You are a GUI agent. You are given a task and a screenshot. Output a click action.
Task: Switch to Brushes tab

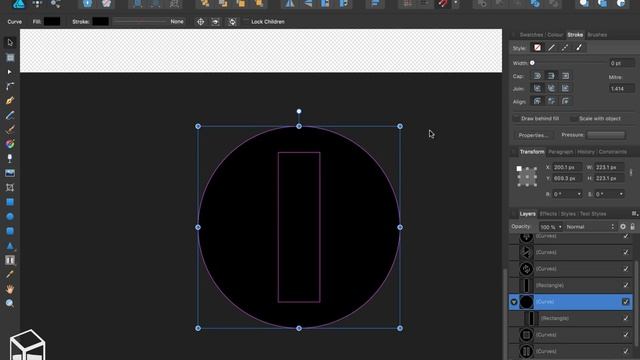(x=597, y=35)
